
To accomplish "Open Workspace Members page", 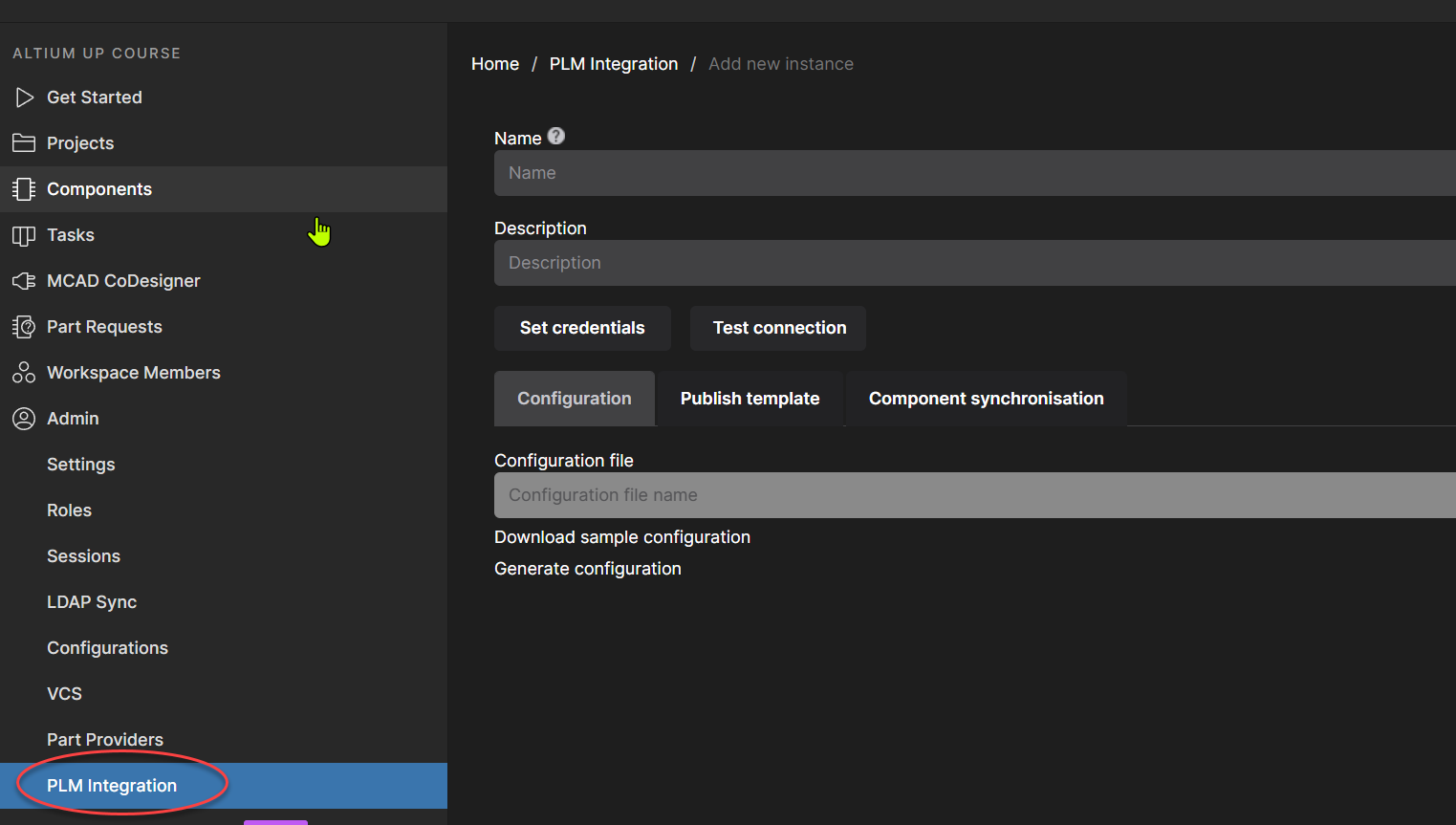I will click(224, 373).
